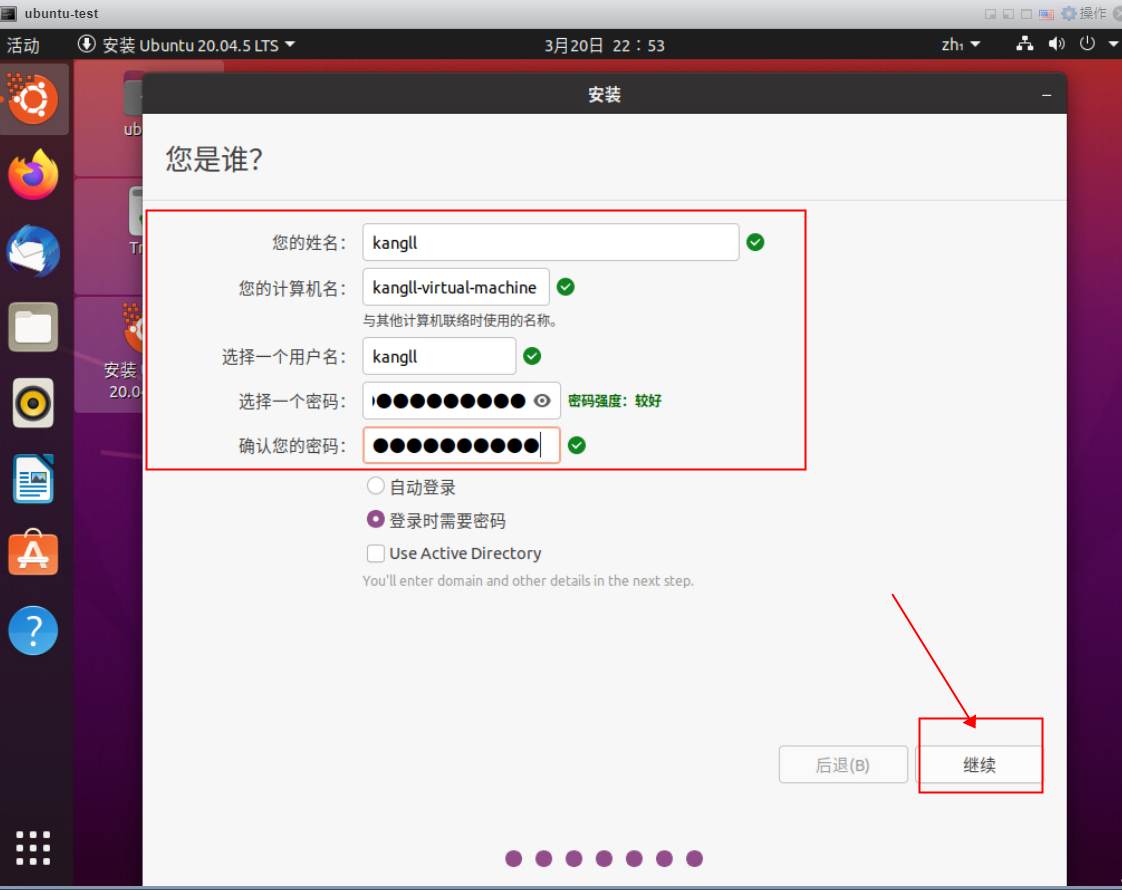Click the flag icon in VM title bar

coord(1046,14)
